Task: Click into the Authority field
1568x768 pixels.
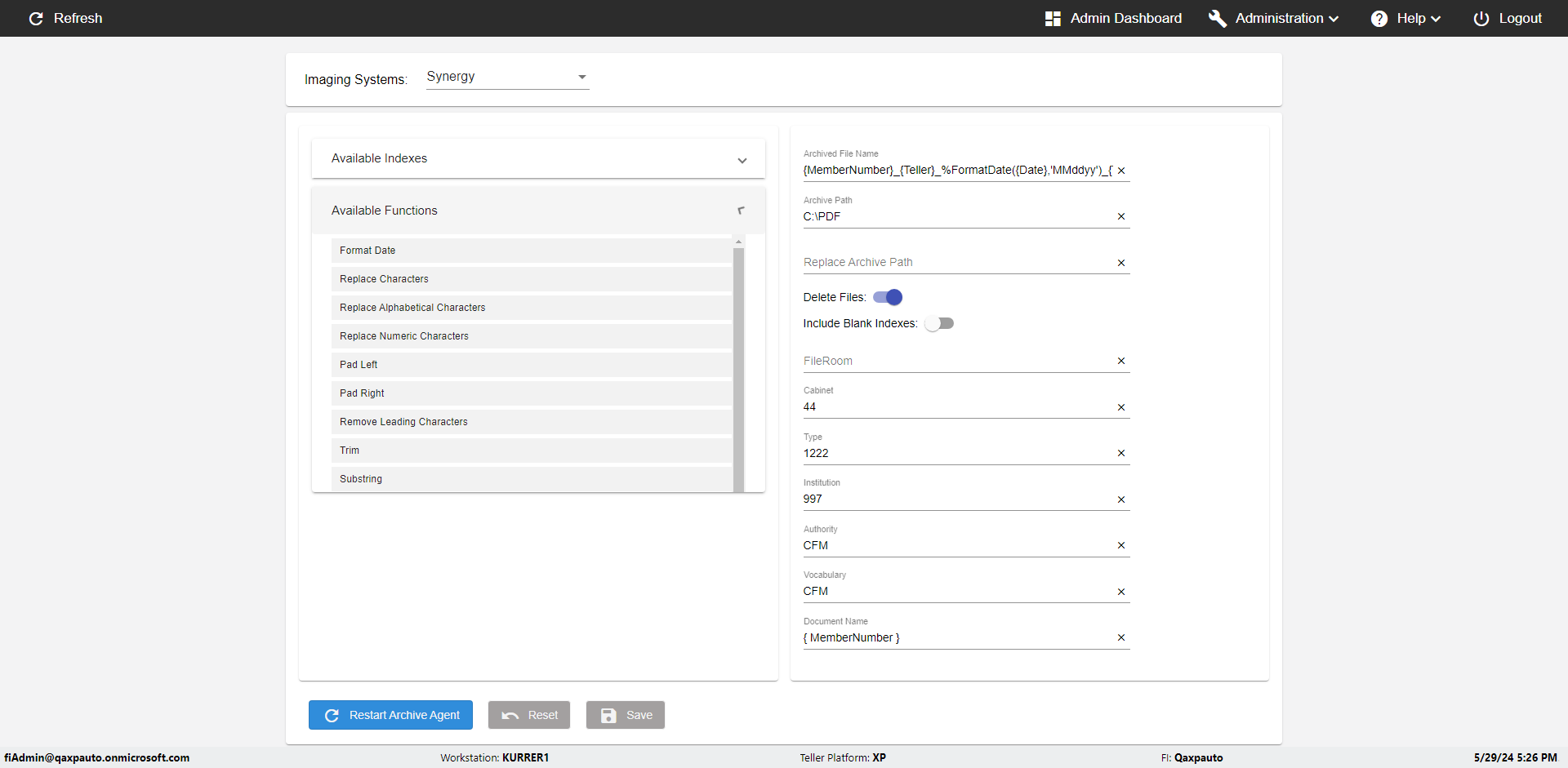Action: pos(957,545)
